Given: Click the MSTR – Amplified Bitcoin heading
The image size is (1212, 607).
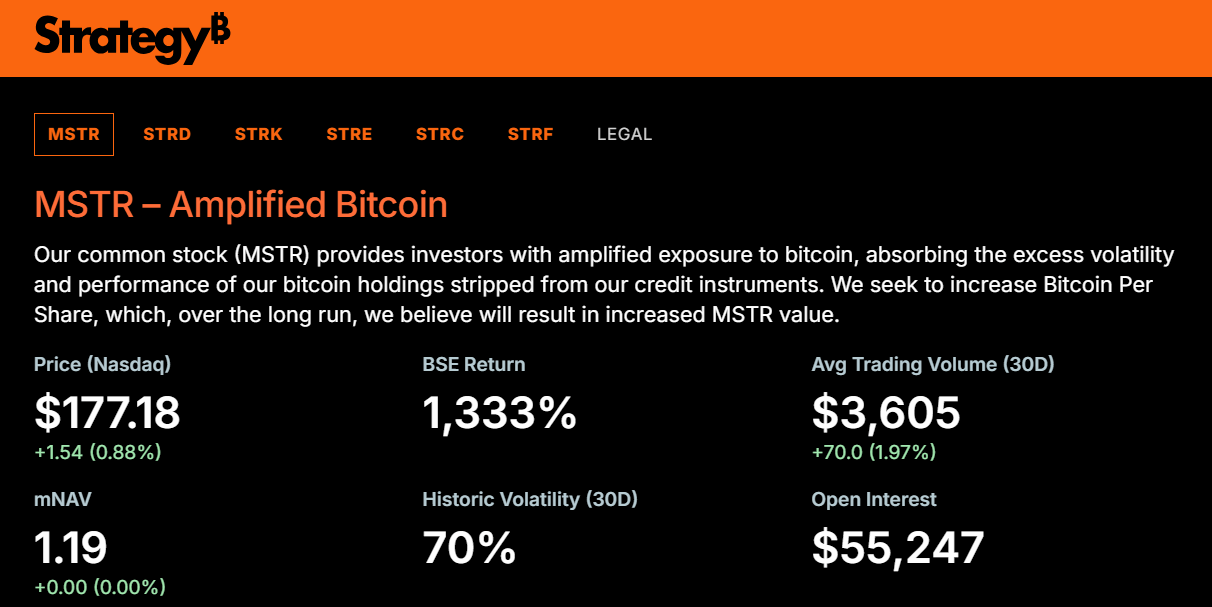Looking at the screenshot, I should 241,204.
